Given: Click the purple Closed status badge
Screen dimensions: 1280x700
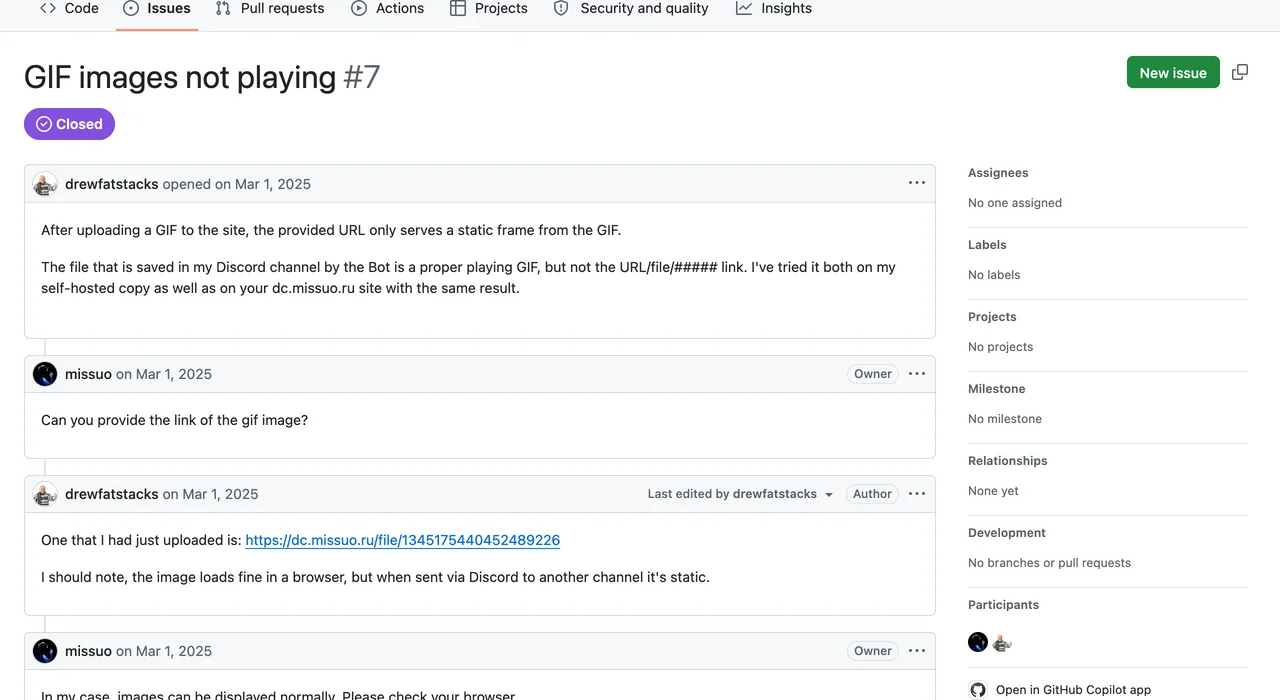Looking at the screenshot, I should [x=69, y=124].
